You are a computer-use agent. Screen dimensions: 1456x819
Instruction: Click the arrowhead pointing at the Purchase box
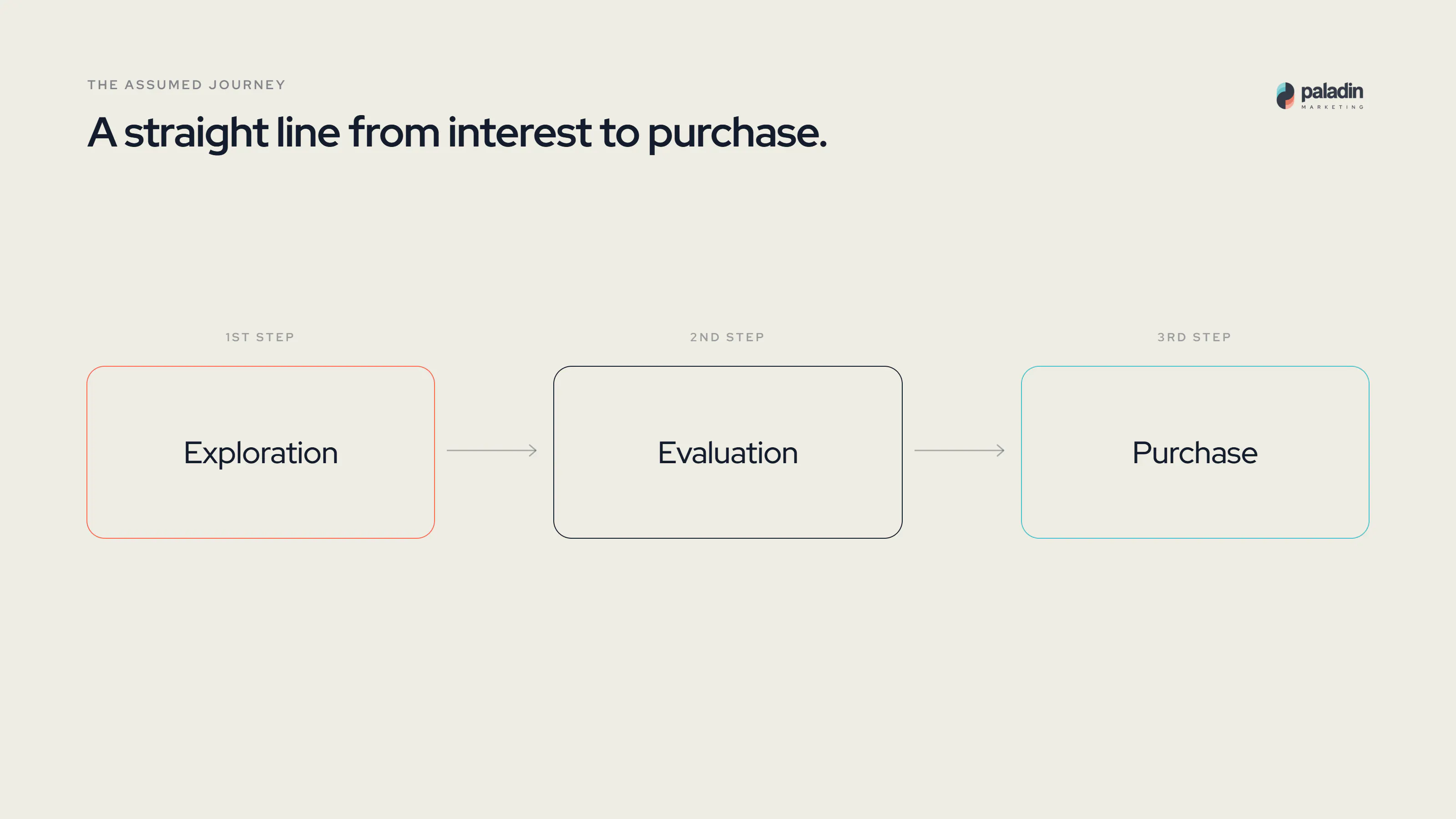(x=1001, y=450)
